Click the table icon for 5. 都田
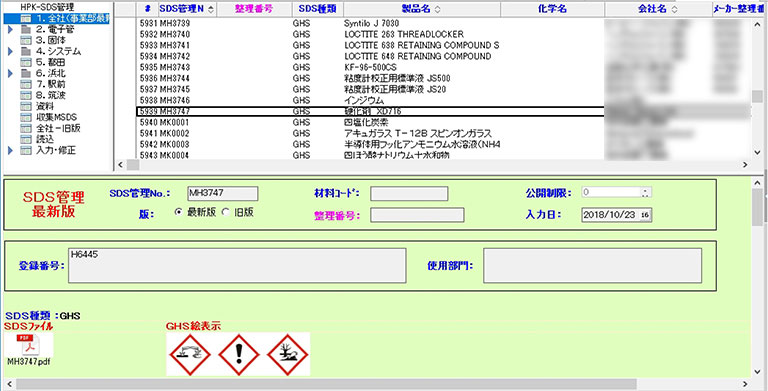 coord(26,62)
